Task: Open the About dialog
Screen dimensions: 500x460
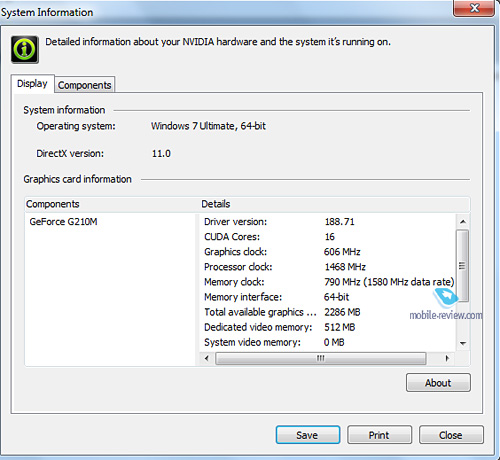Action: point(438,383)
